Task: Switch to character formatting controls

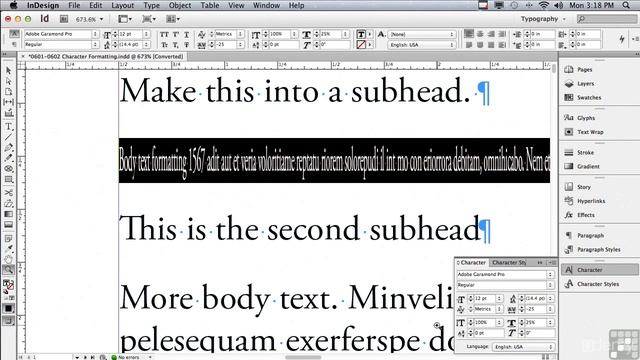Action: click(x=14, y=34)
